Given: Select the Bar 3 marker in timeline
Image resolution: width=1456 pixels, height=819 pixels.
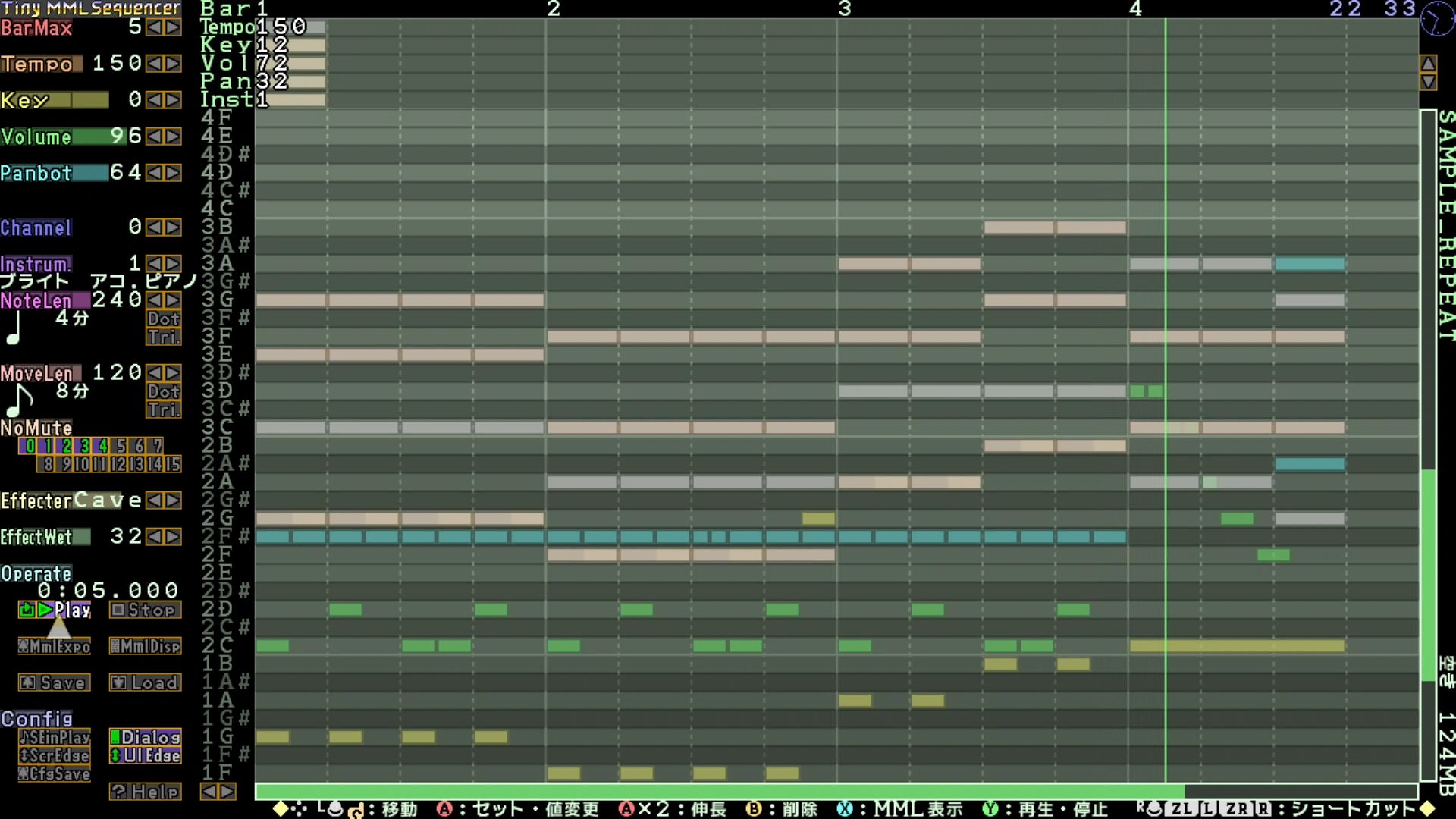Looking at the screenshot, I should (x=845, y=9).
